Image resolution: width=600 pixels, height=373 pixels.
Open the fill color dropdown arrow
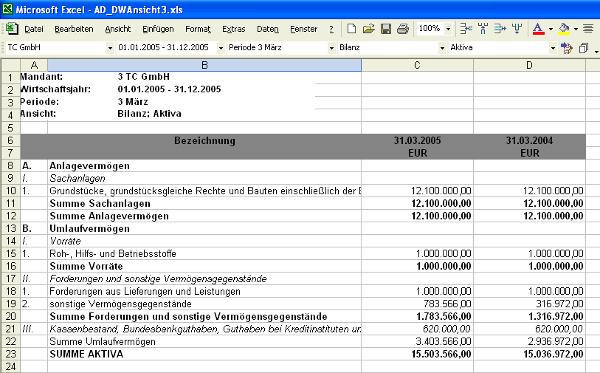pos(576,29)
